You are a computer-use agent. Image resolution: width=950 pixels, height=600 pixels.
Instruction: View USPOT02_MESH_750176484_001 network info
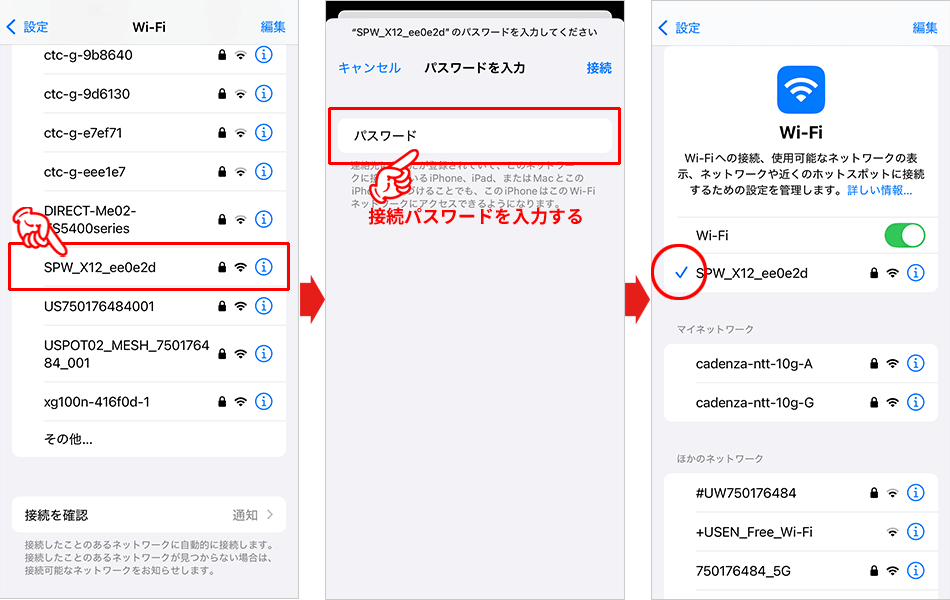263,353
